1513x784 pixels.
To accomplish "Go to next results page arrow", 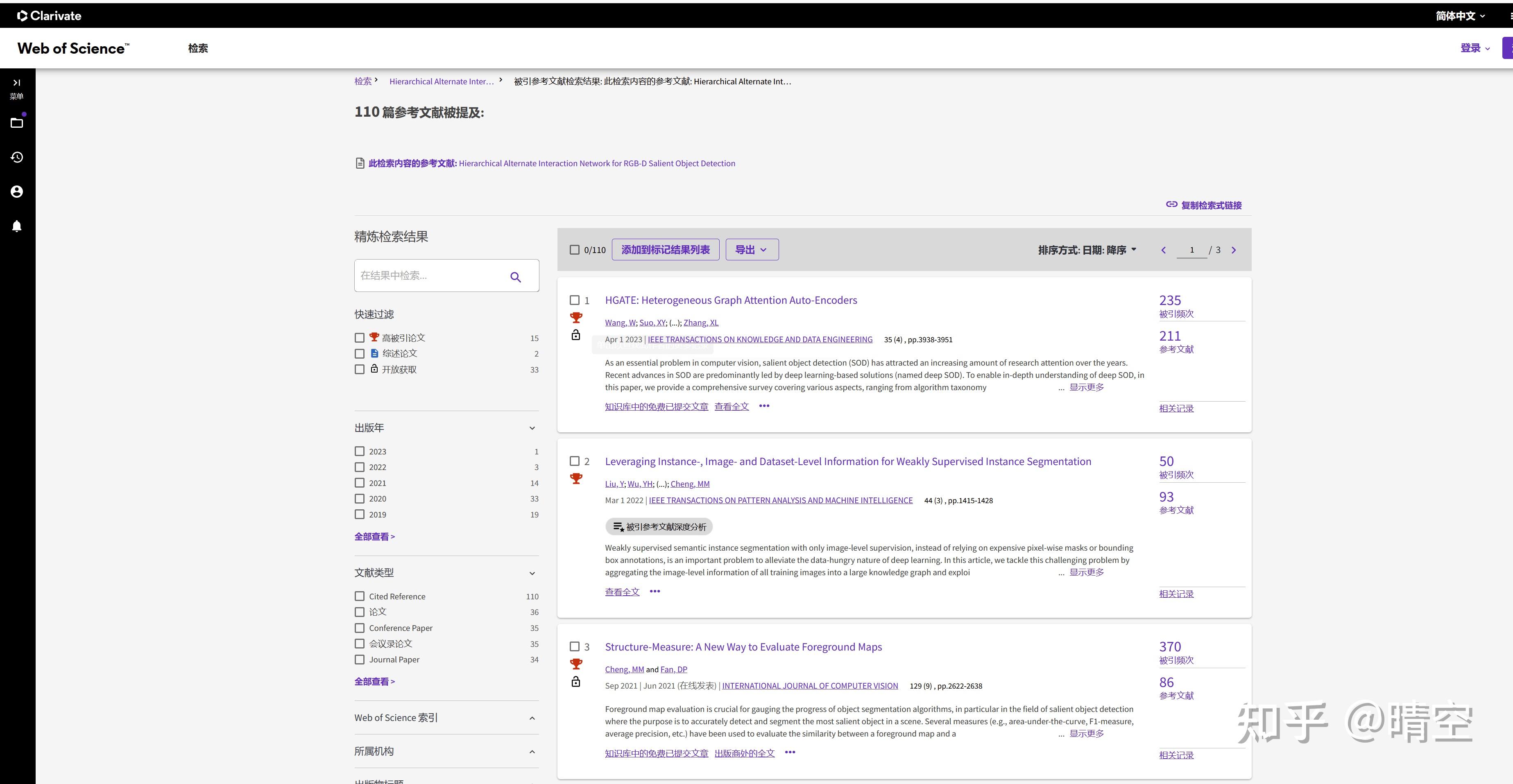I will pos(1233,250).
